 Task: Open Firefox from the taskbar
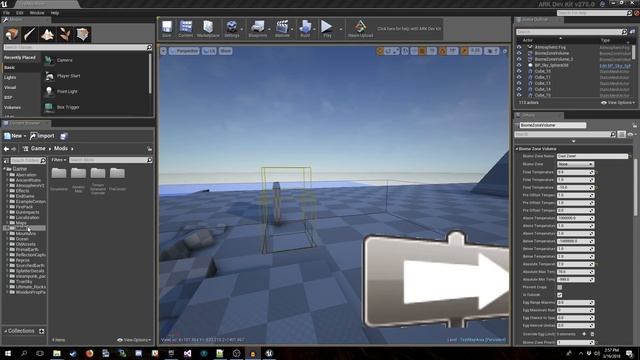pos(89,353)
